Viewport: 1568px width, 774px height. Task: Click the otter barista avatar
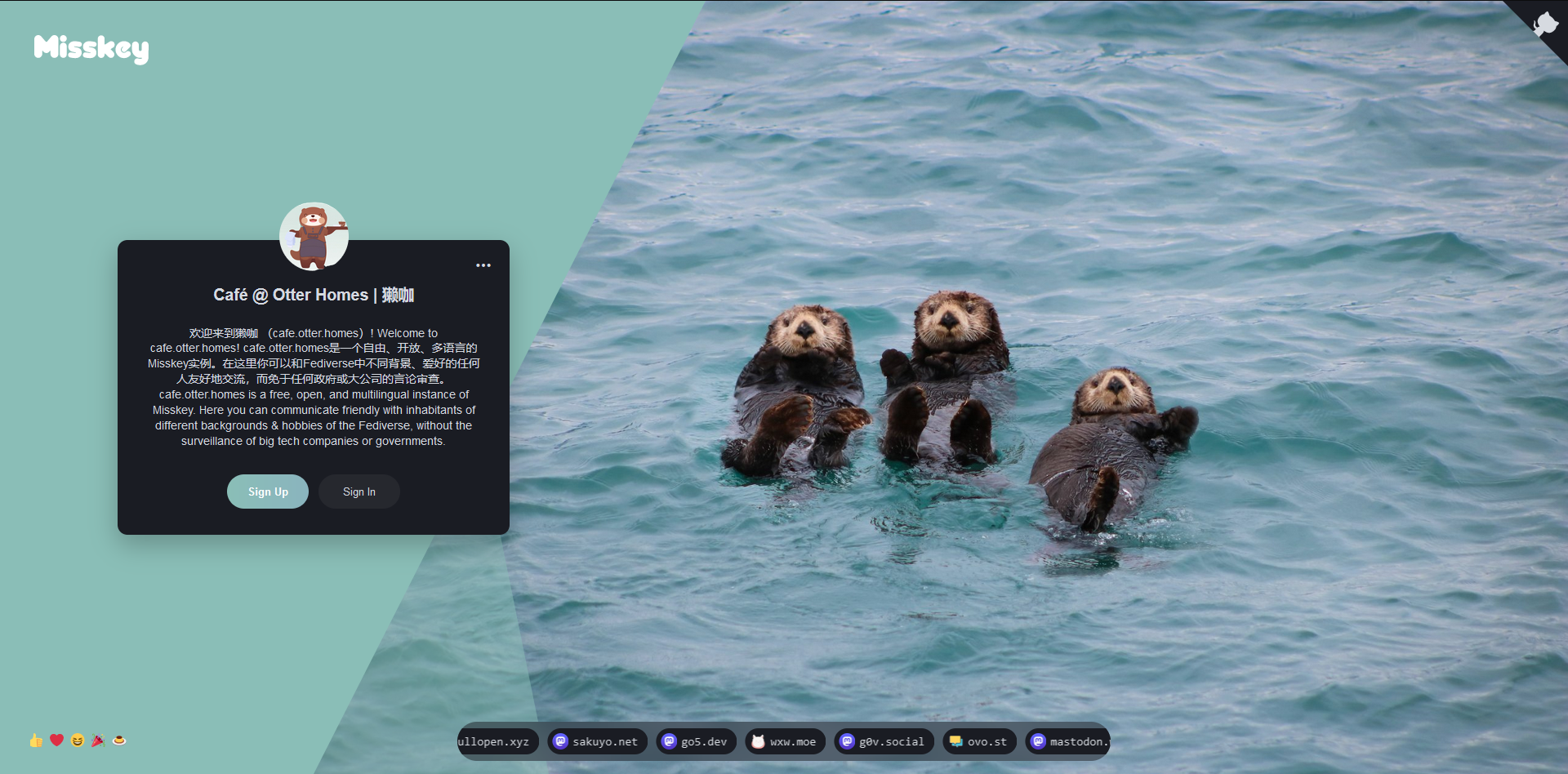314,237
